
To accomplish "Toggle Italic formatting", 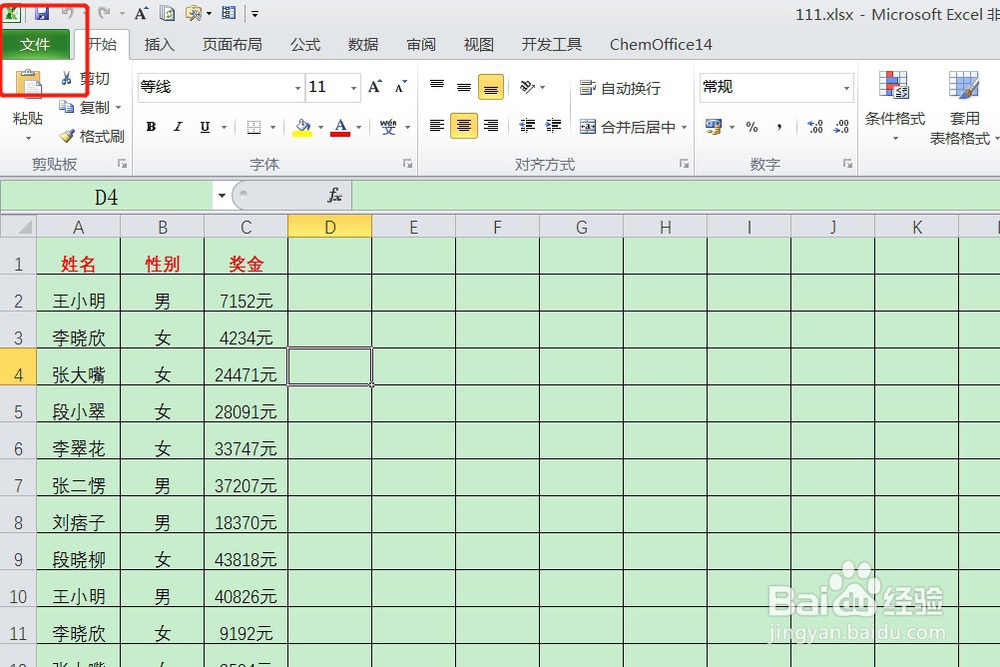I will click(178, 127).
